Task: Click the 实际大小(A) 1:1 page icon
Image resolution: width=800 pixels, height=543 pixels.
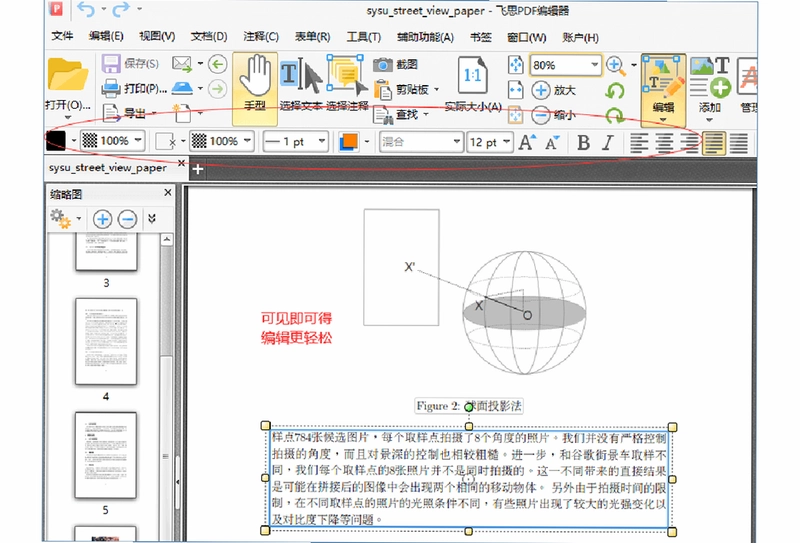Action: coord(472,76)
